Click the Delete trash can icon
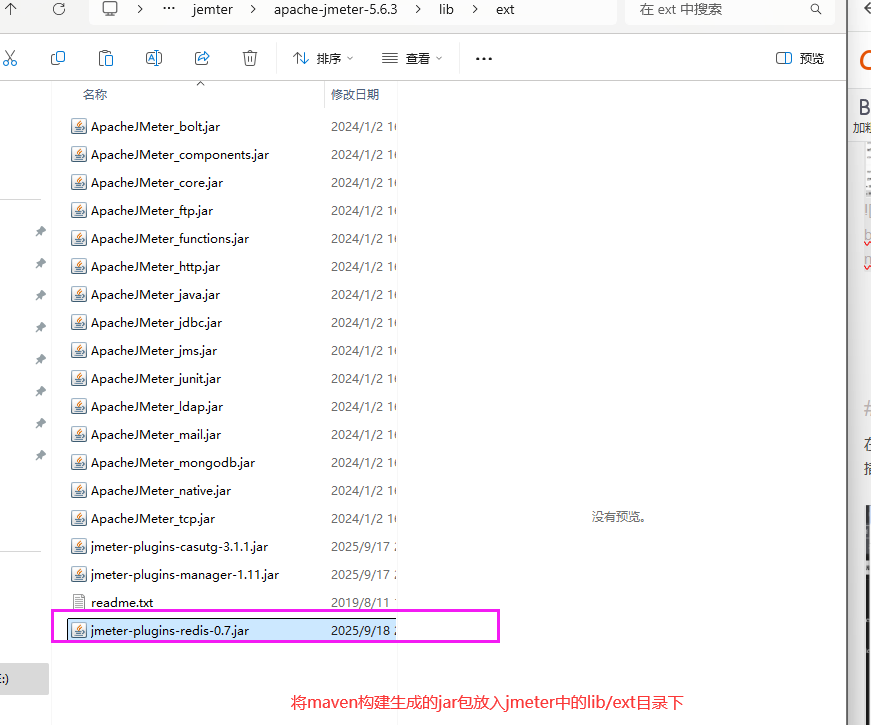The image size is (871, 725). click(x=250, y=58)
